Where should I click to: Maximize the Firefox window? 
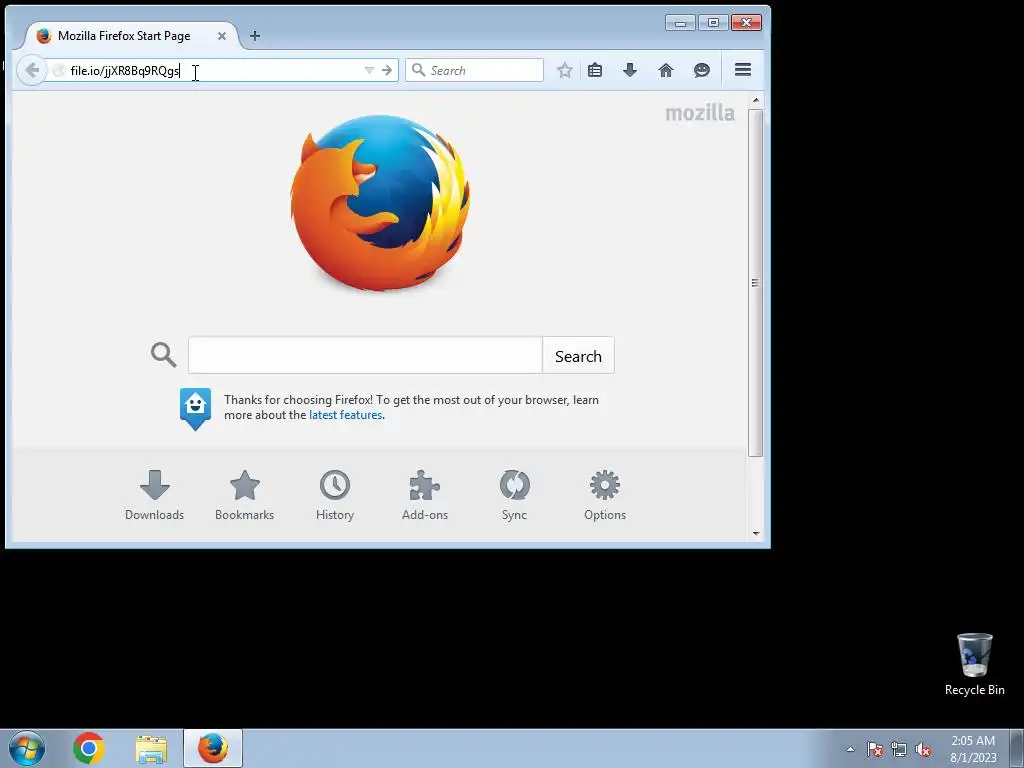pos(713,23)
